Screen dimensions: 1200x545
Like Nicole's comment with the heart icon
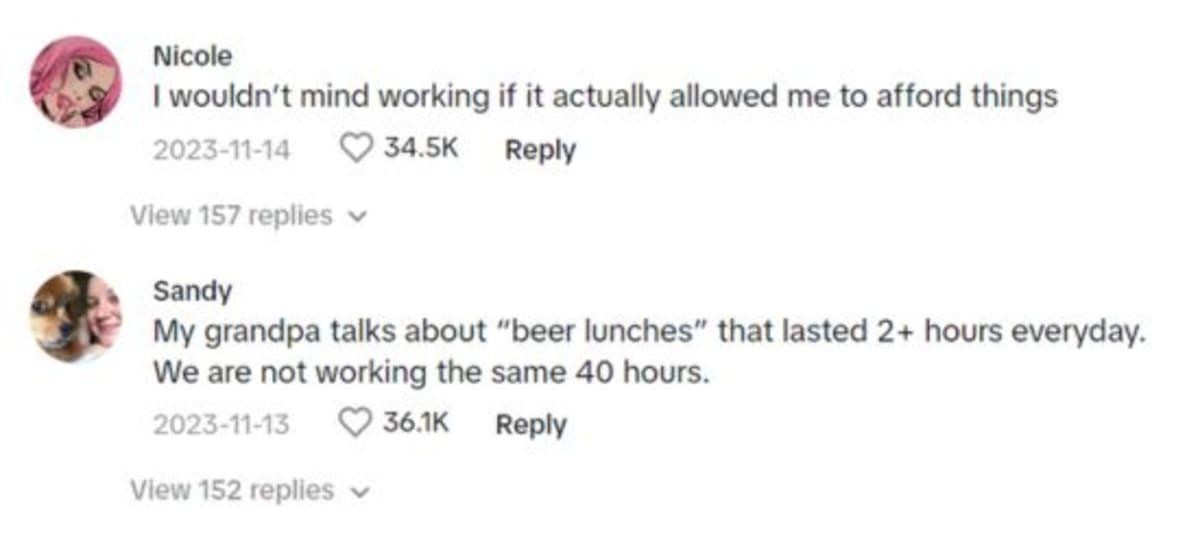pos(356,150)
